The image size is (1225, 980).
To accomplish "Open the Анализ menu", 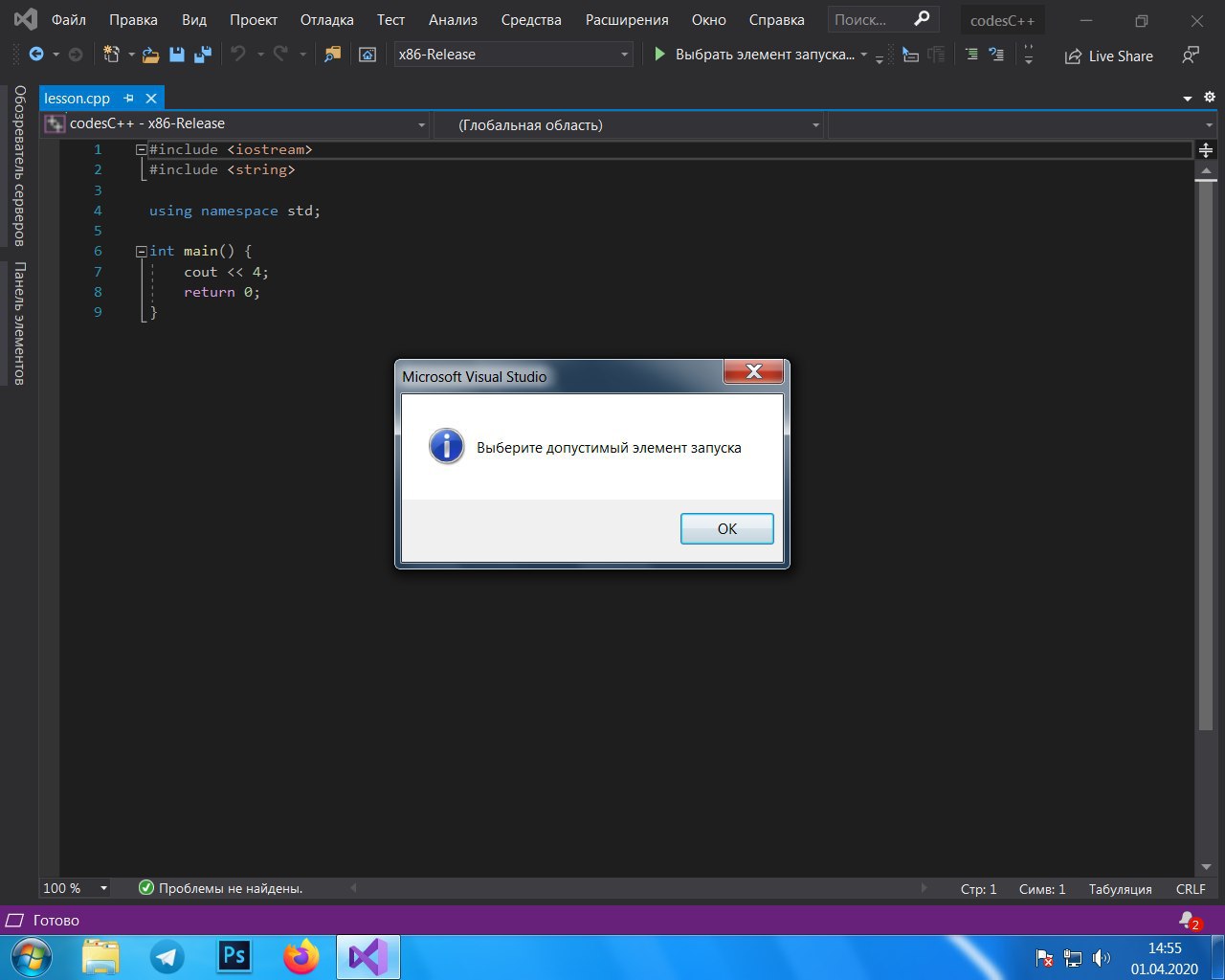I will 453,19.
